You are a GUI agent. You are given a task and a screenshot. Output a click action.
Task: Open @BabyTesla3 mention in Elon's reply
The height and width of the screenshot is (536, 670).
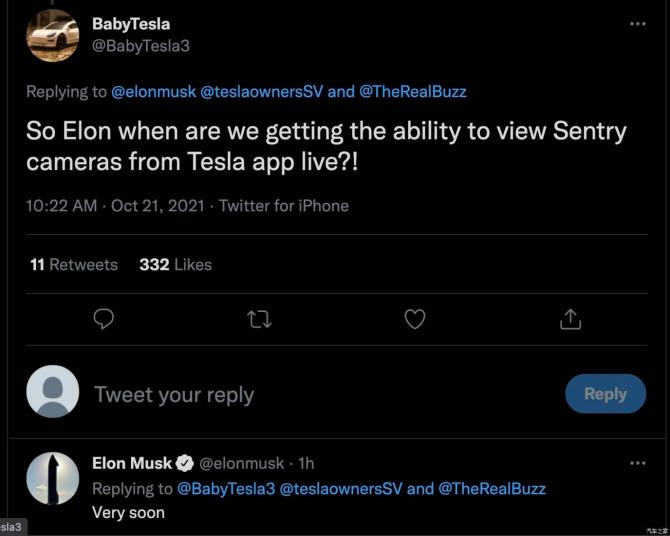click(224, 489)
